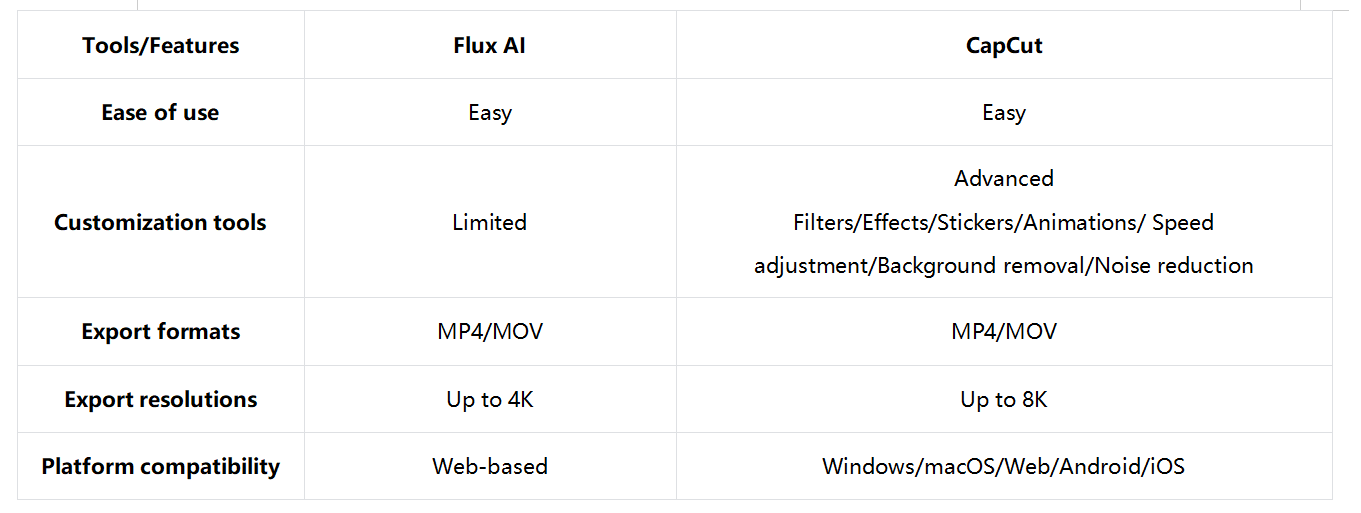Select the "Platform compatibility" row label
Viewport: 1361px width, 513px height.
tap(160, 466)
